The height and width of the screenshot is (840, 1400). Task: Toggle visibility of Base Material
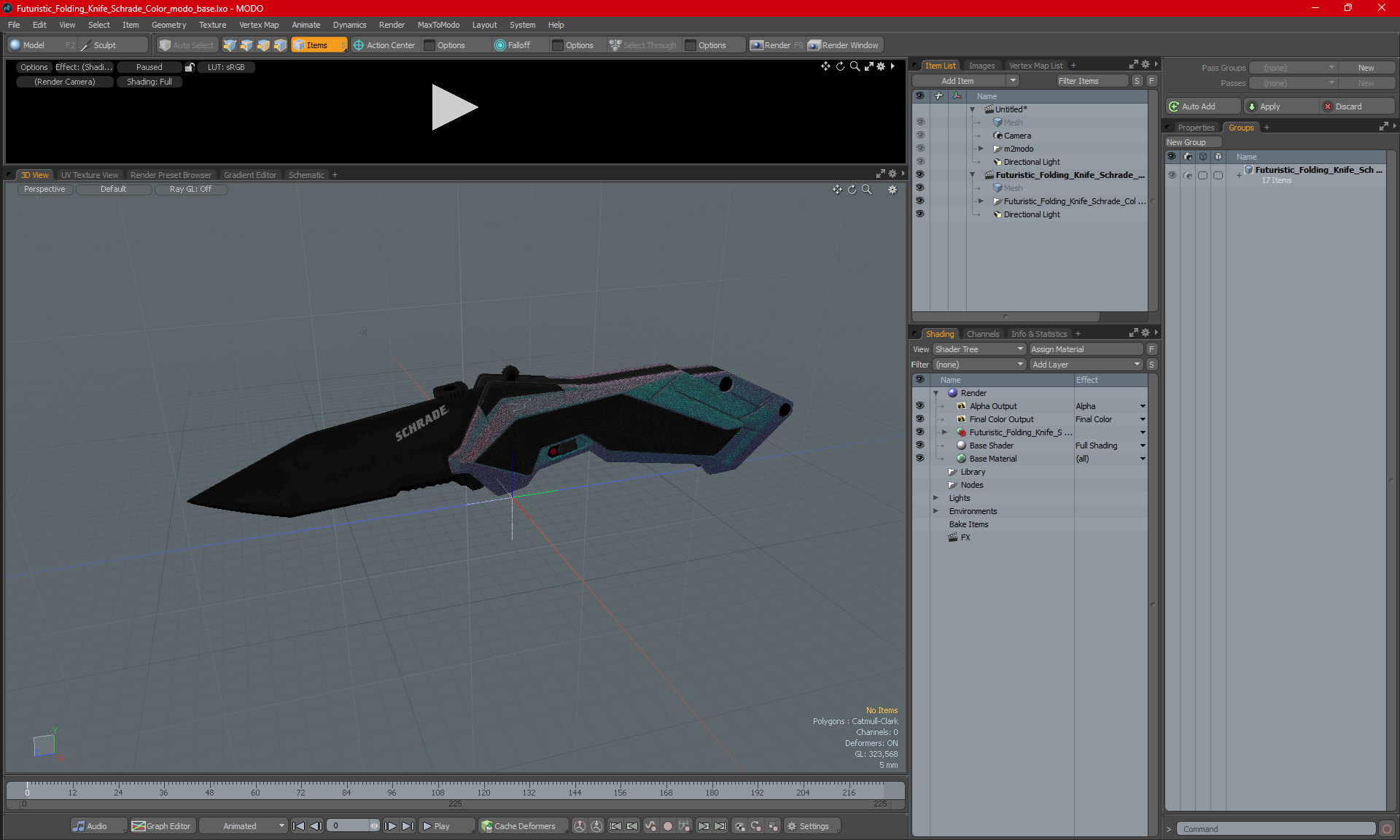click(920, 459)
